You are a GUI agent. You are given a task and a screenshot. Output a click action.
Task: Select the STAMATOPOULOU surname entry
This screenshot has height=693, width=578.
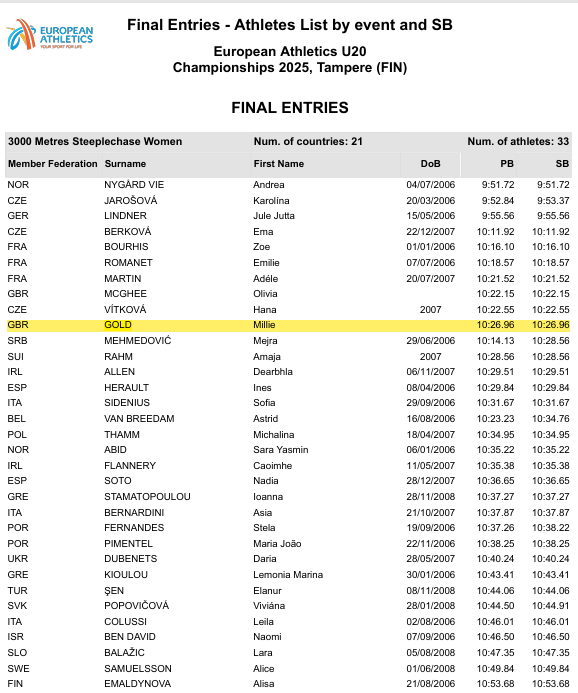point(148,497)
